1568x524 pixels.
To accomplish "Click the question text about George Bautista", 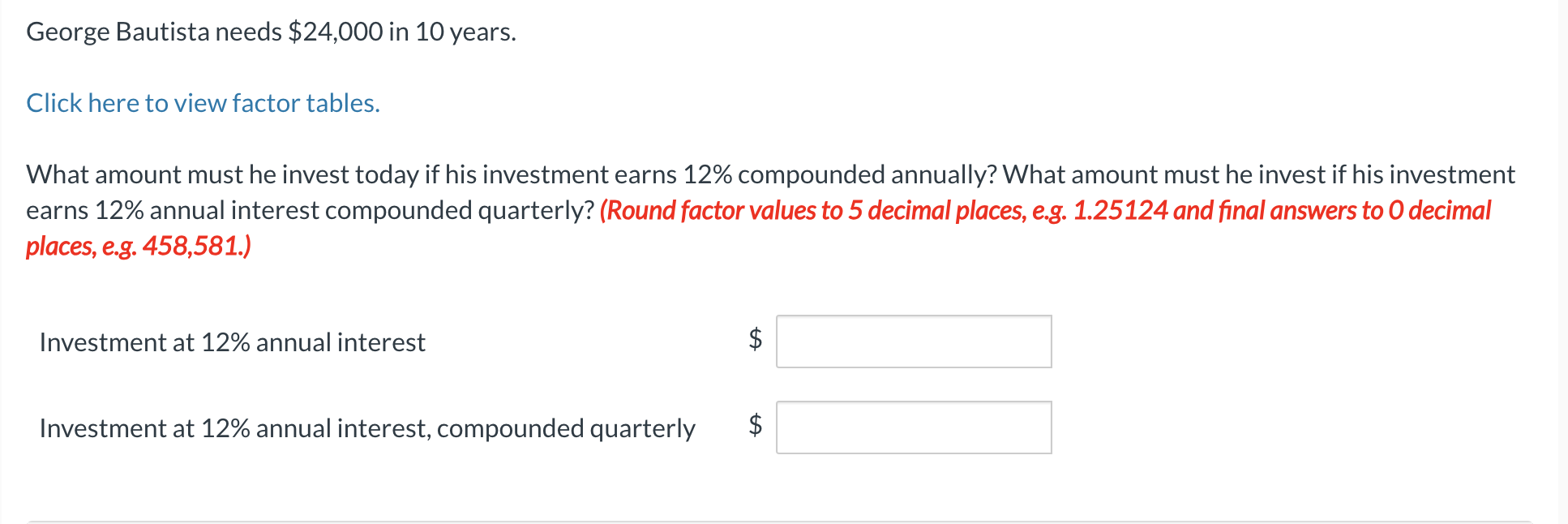I will point(270,32).
